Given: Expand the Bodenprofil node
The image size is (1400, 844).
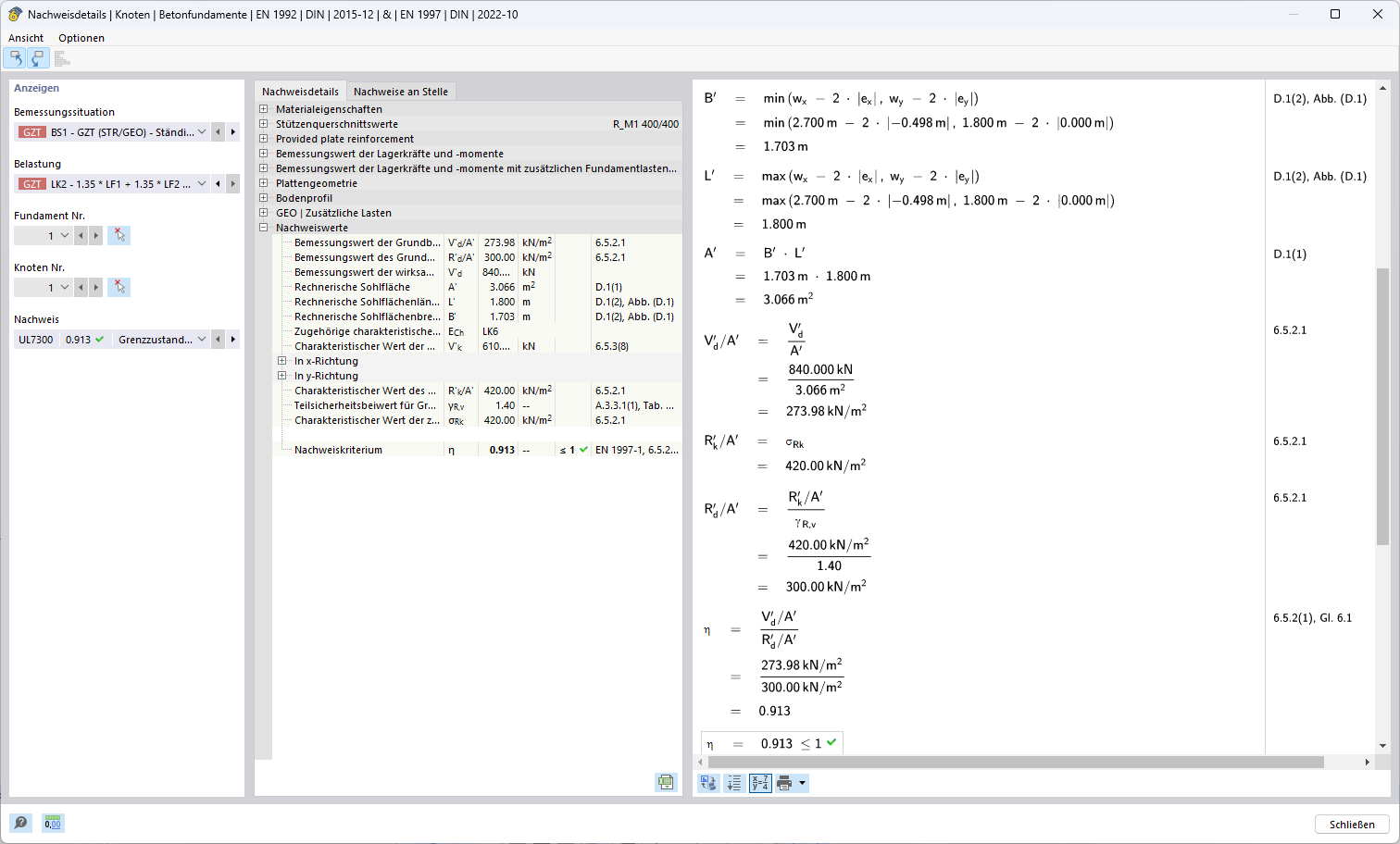Looking at the screenshot, I should (264, 198).
